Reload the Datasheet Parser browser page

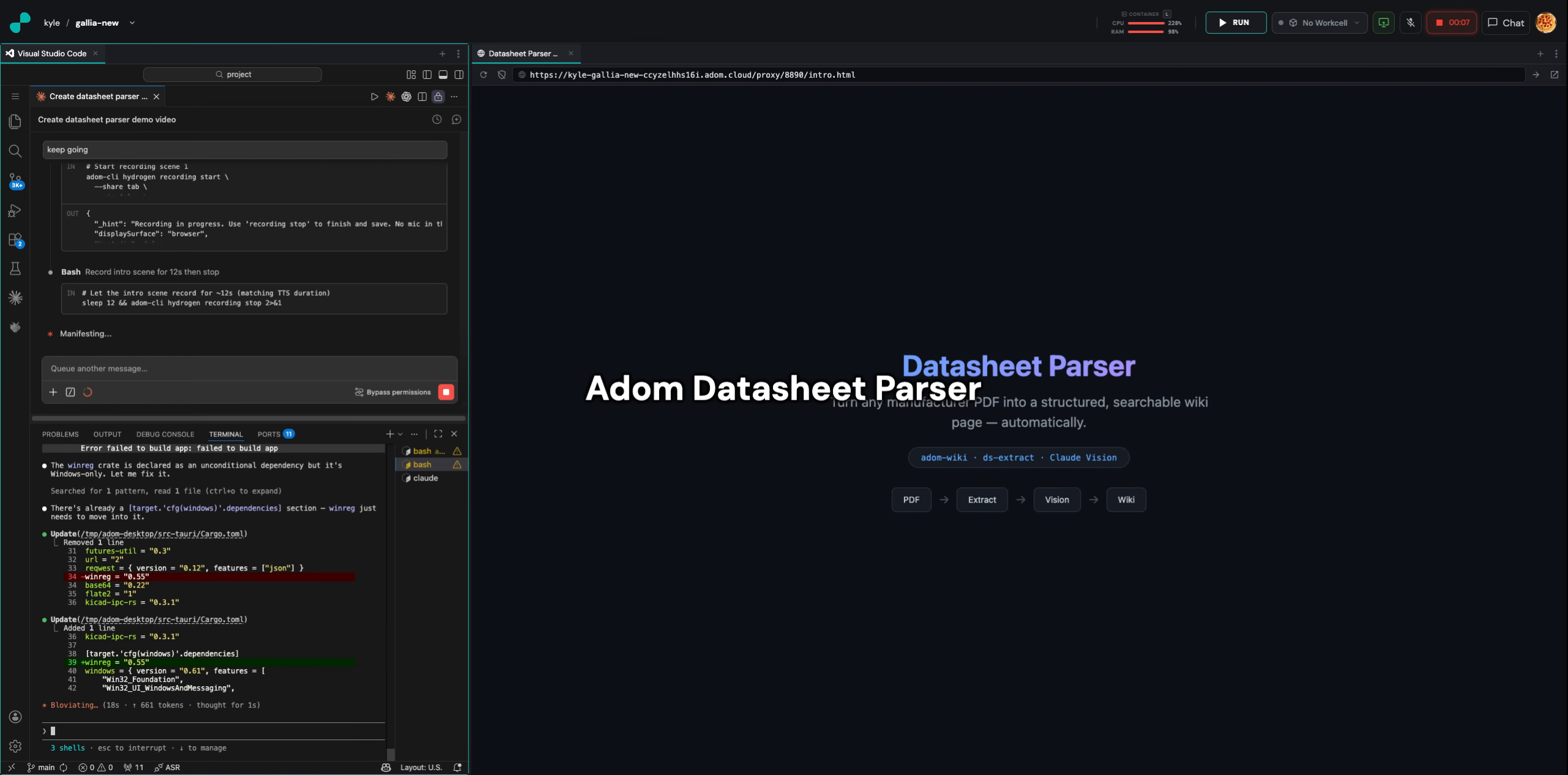[483, 75]
